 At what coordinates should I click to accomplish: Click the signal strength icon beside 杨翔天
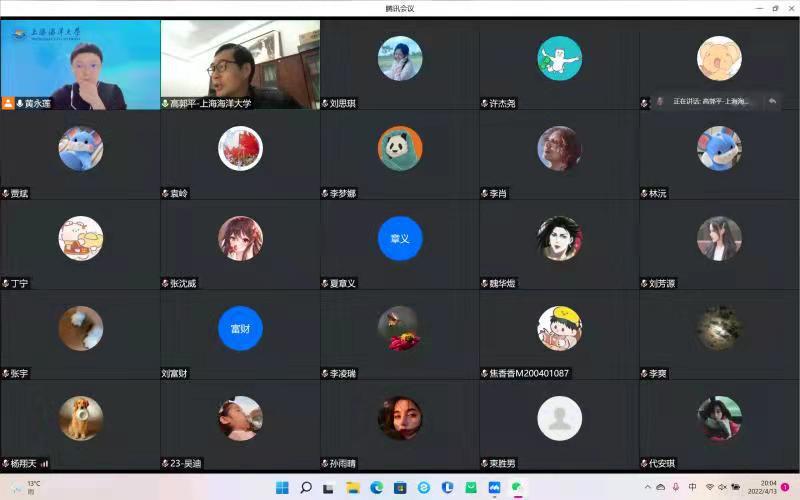point(44,464)
